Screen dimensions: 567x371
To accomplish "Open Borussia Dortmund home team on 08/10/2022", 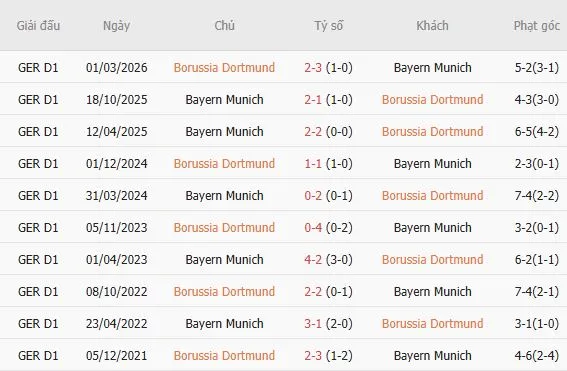I will [x=224, y=291].
